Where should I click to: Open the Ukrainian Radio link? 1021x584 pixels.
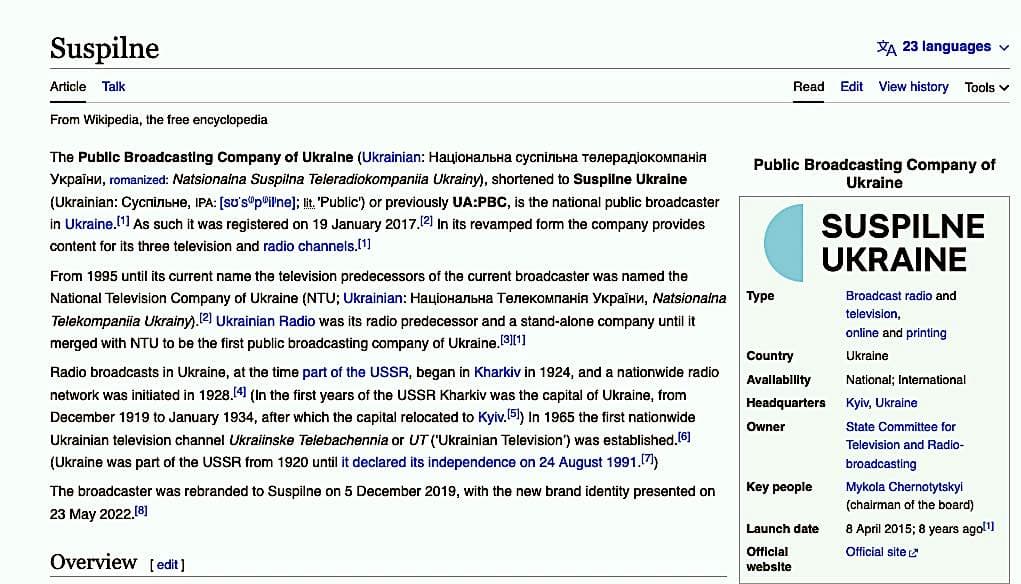pos(265,321)
